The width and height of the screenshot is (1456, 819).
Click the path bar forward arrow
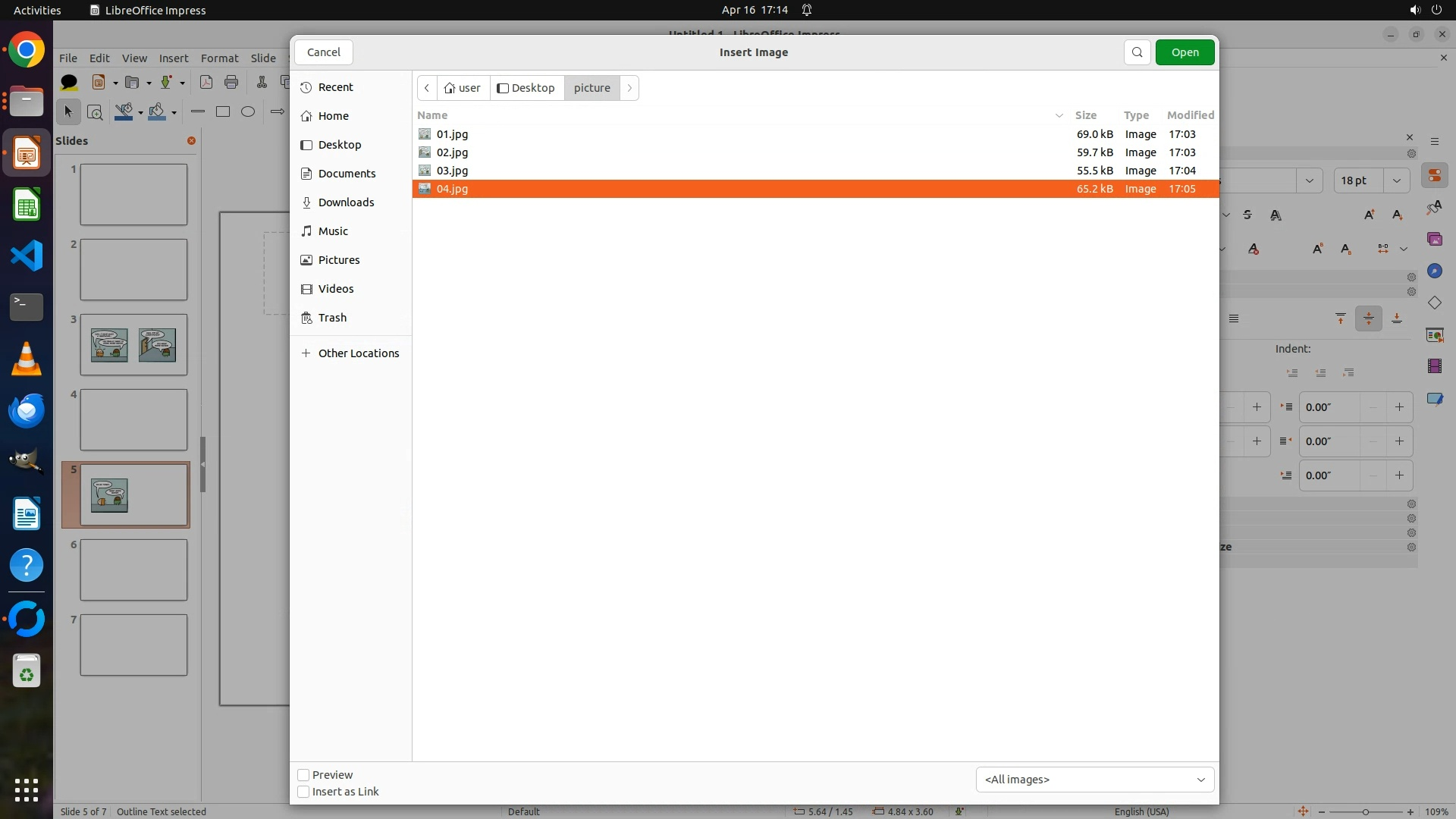click(x=629, y=88)
